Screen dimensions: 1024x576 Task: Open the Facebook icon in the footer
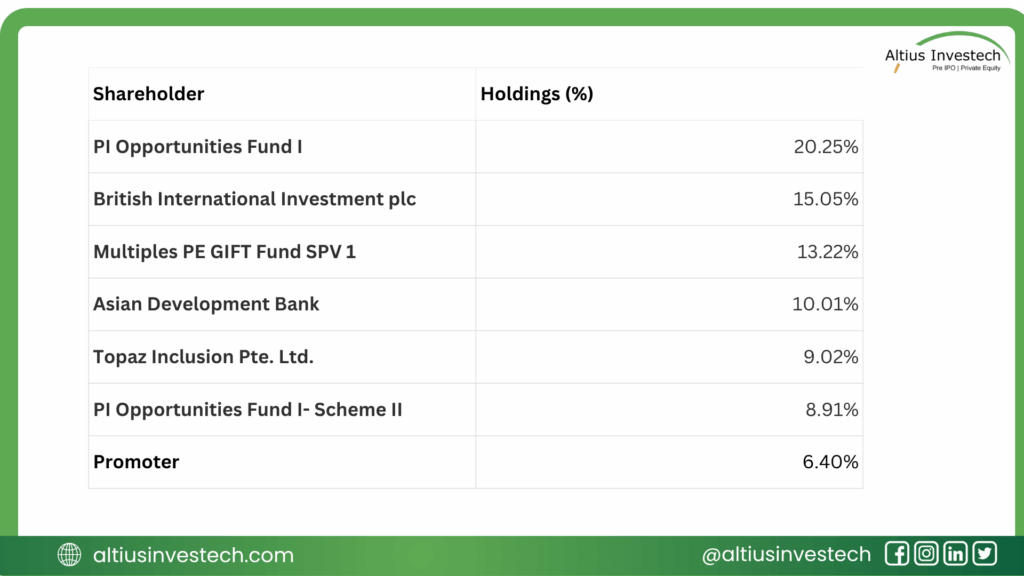[x=897, y=554]
